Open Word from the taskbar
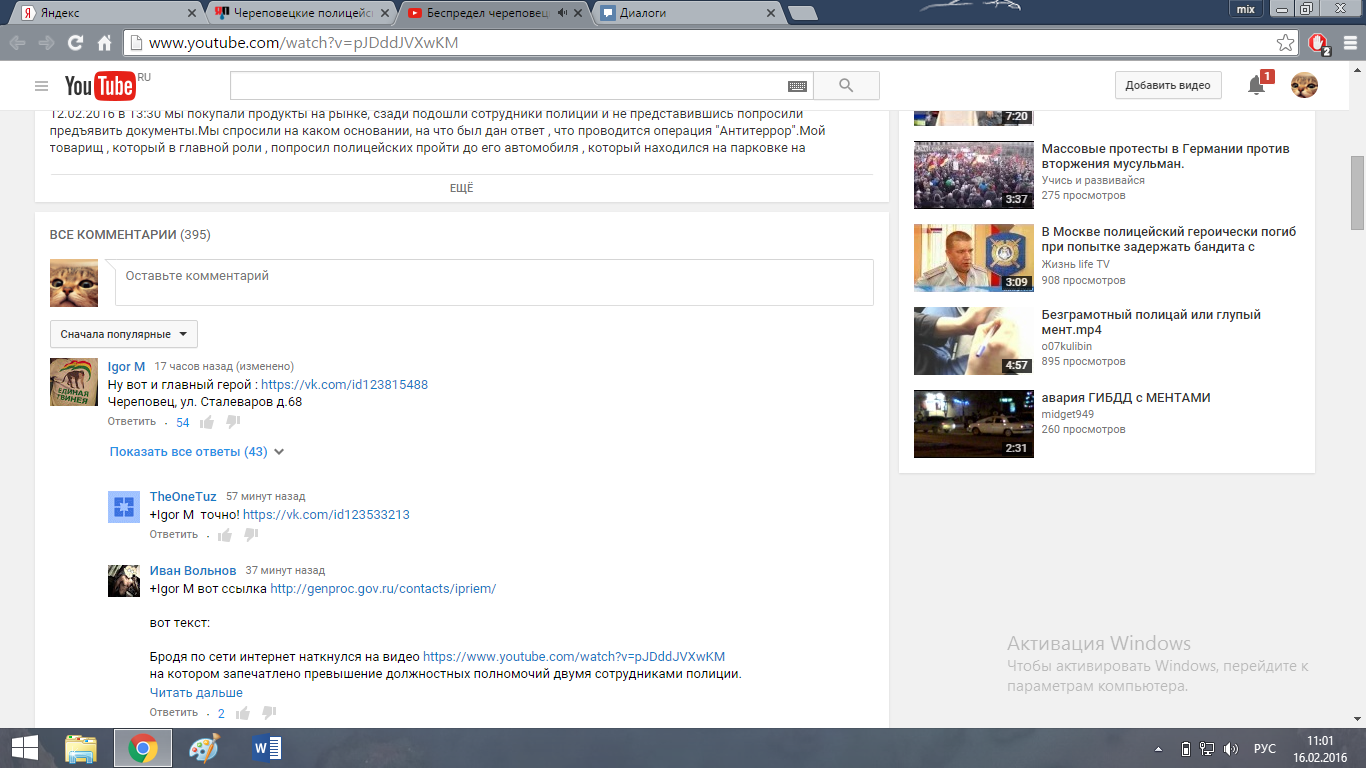This screenshot has height=768, width=1366. click(267, 748)
